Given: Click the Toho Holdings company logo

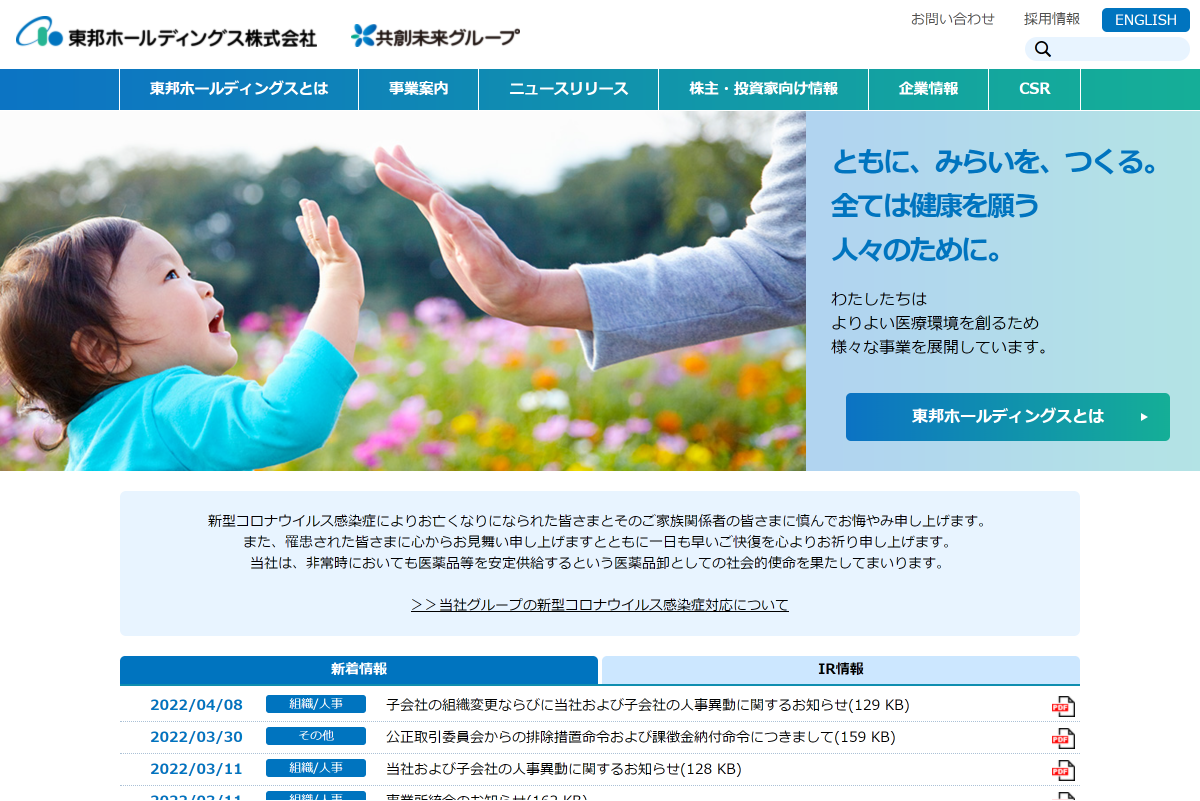Looking at the screenshot, I should coord(166,35).
